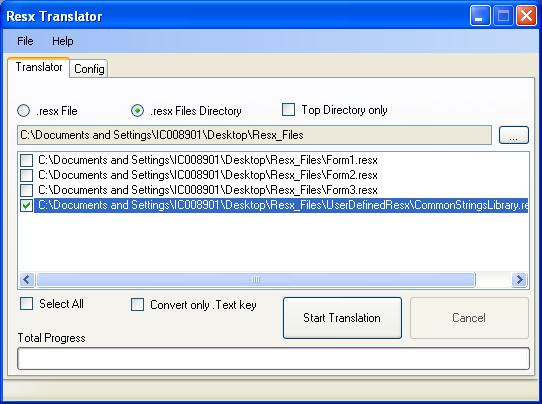Select the Translator tab

click(x=39, y=67)
